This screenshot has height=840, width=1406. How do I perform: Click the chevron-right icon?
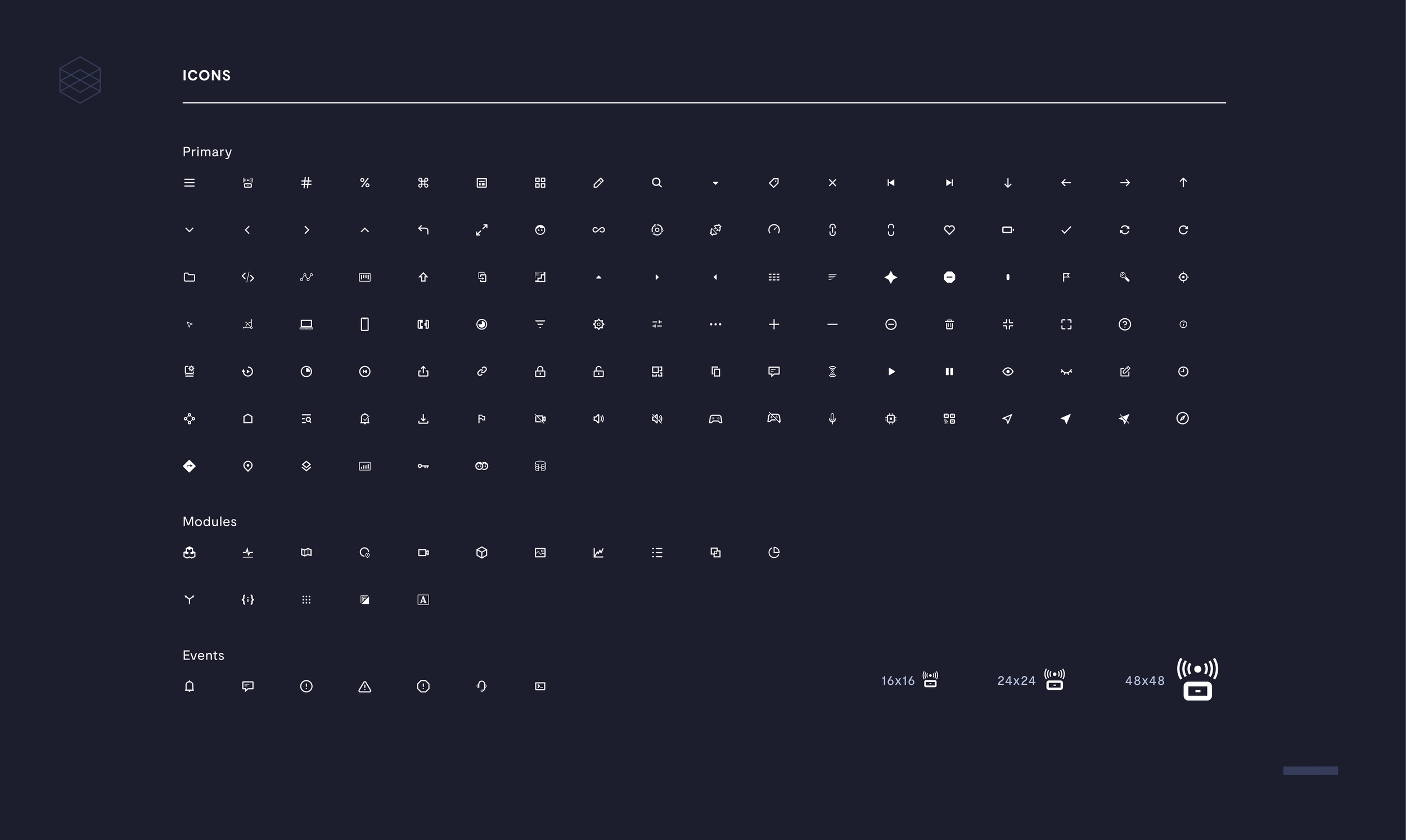click(x=306, y=230)
